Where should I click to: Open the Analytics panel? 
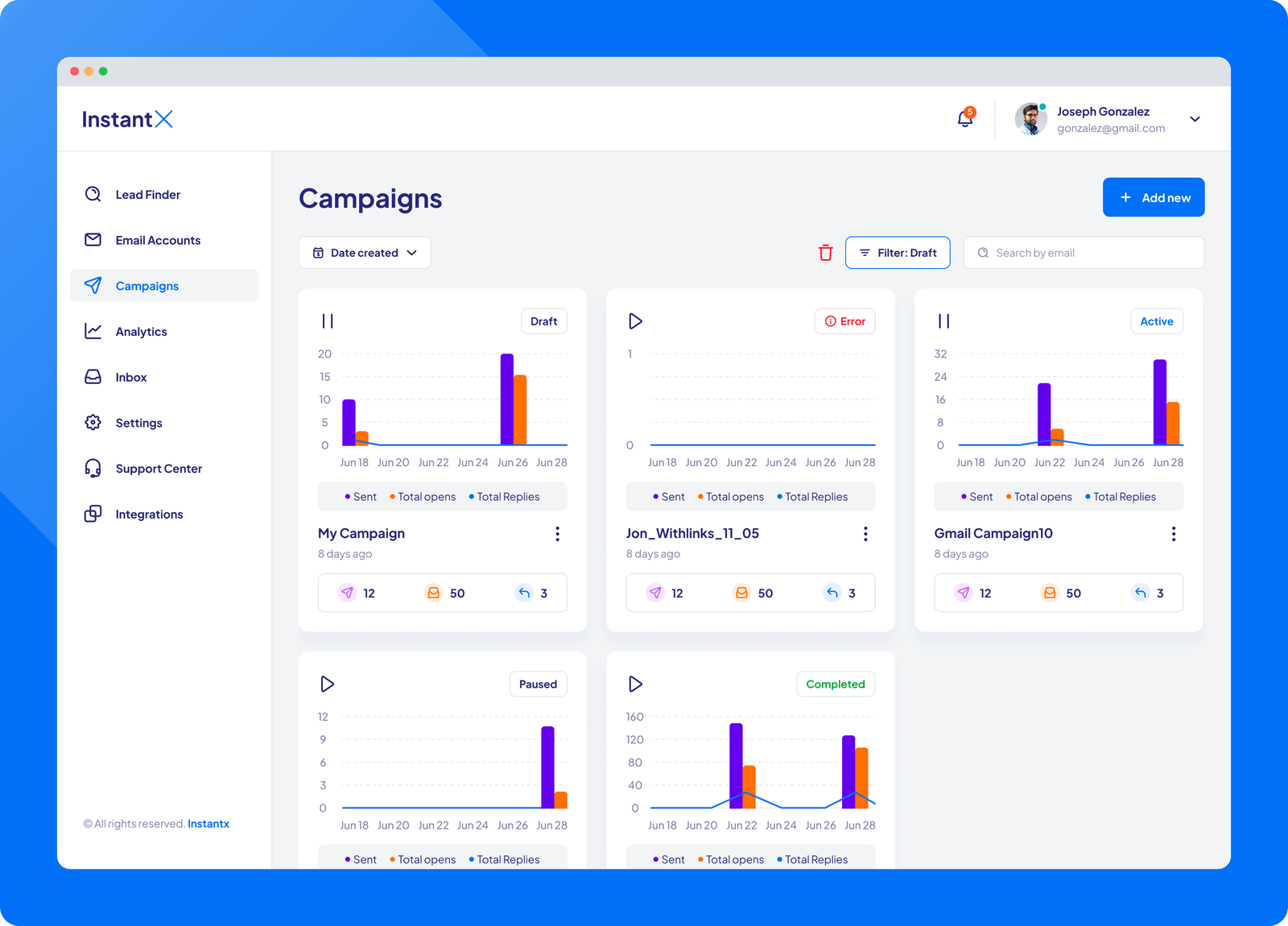141,331
